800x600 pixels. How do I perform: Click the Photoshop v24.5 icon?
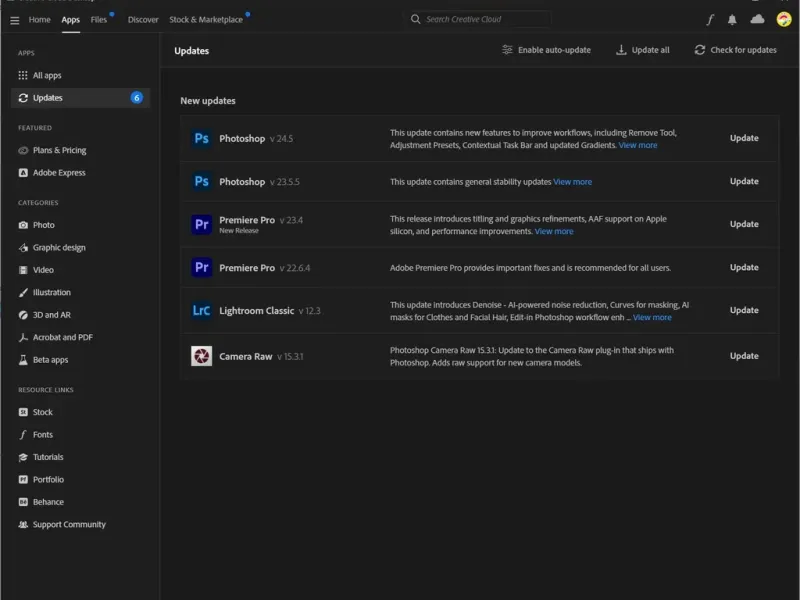tap(201, 139)
